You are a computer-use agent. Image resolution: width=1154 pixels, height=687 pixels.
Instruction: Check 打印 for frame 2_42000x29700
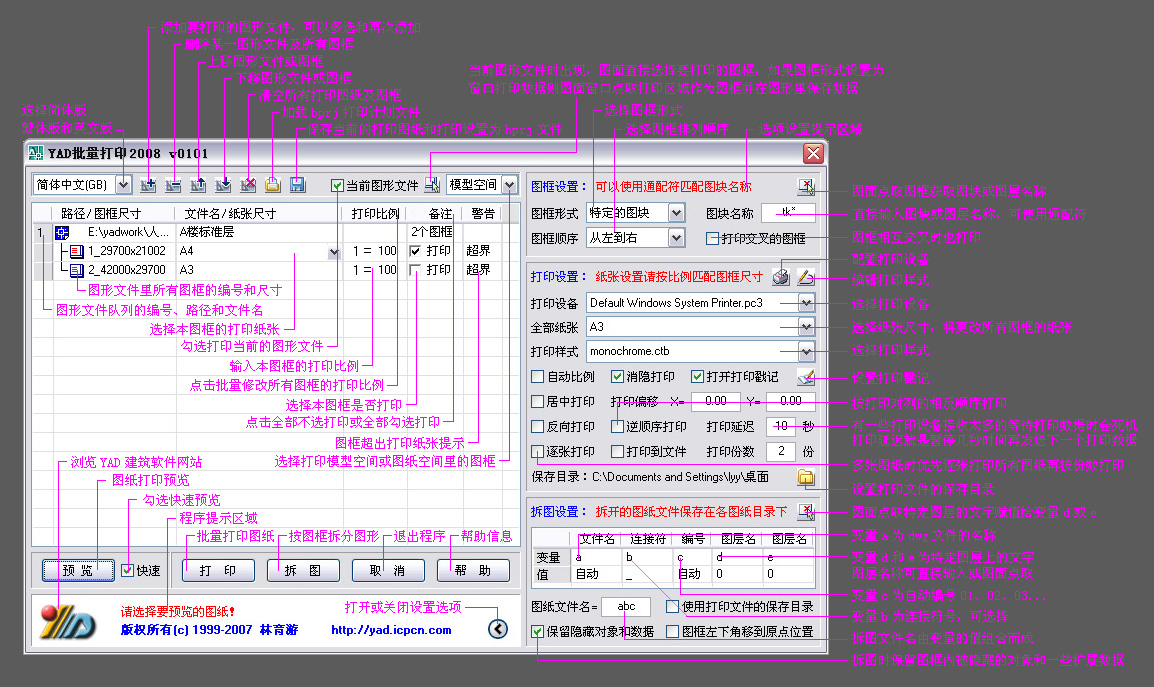point(415,270)
